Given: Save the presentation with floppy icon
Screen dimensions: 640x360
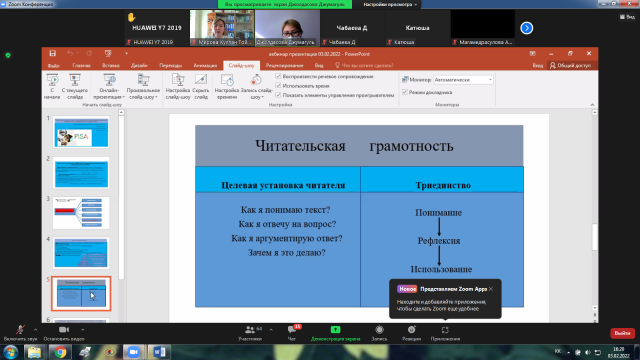Looking at the screenshot, I should pos(53,53).
